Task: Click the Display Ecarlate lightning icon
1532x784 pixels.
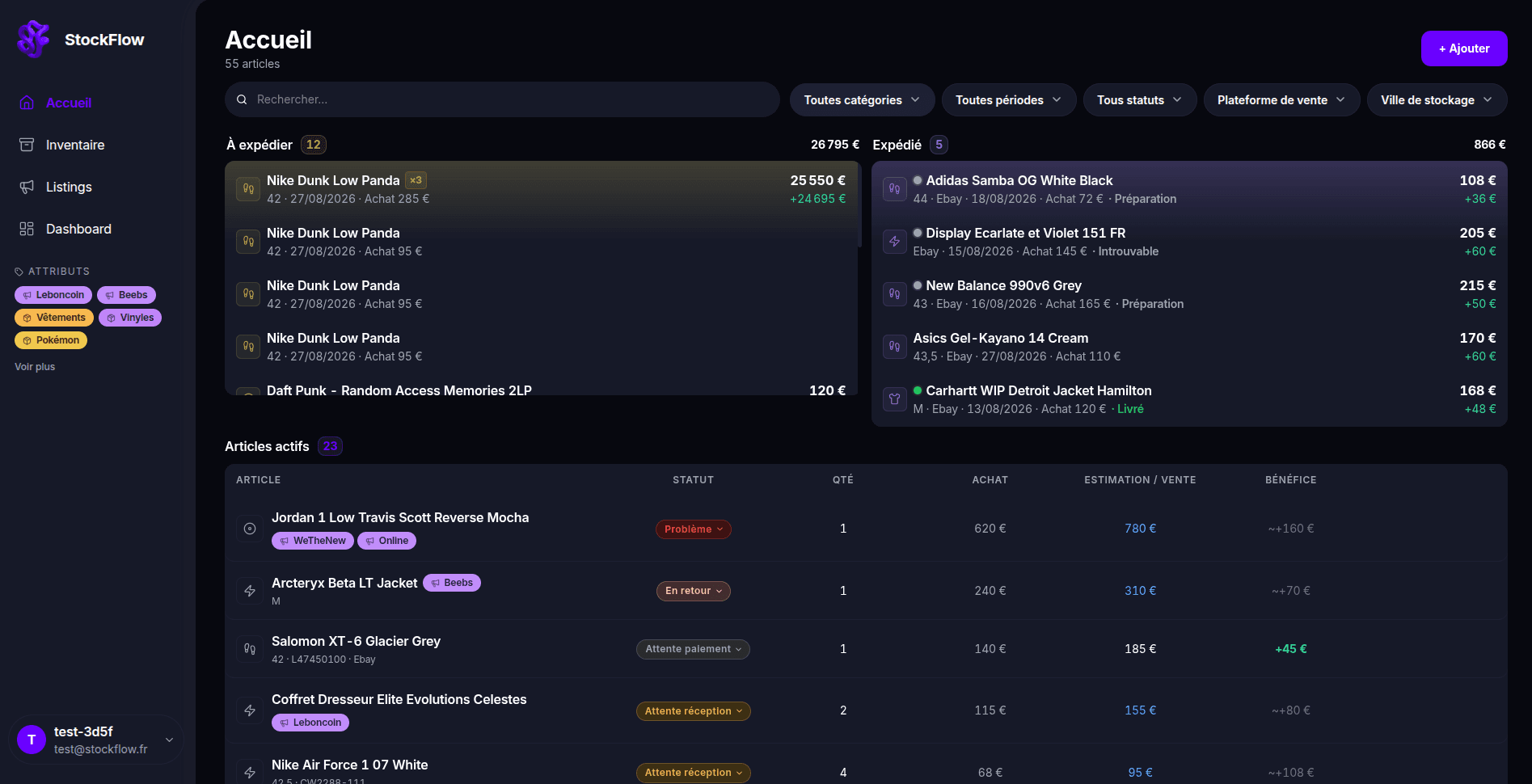Action: pos(894,242)
